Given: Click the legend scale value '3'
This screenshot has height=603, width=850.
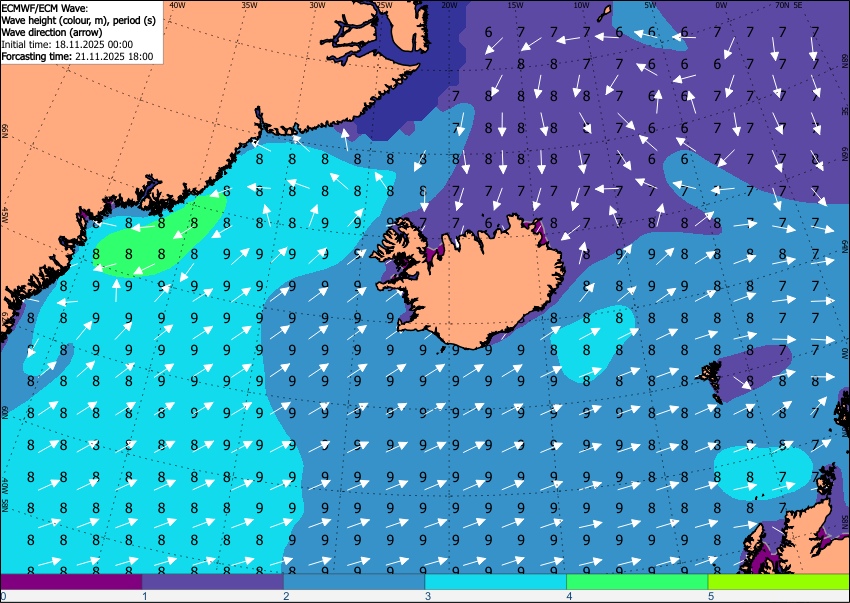Looking at the screenshot, I should point(428,596).
